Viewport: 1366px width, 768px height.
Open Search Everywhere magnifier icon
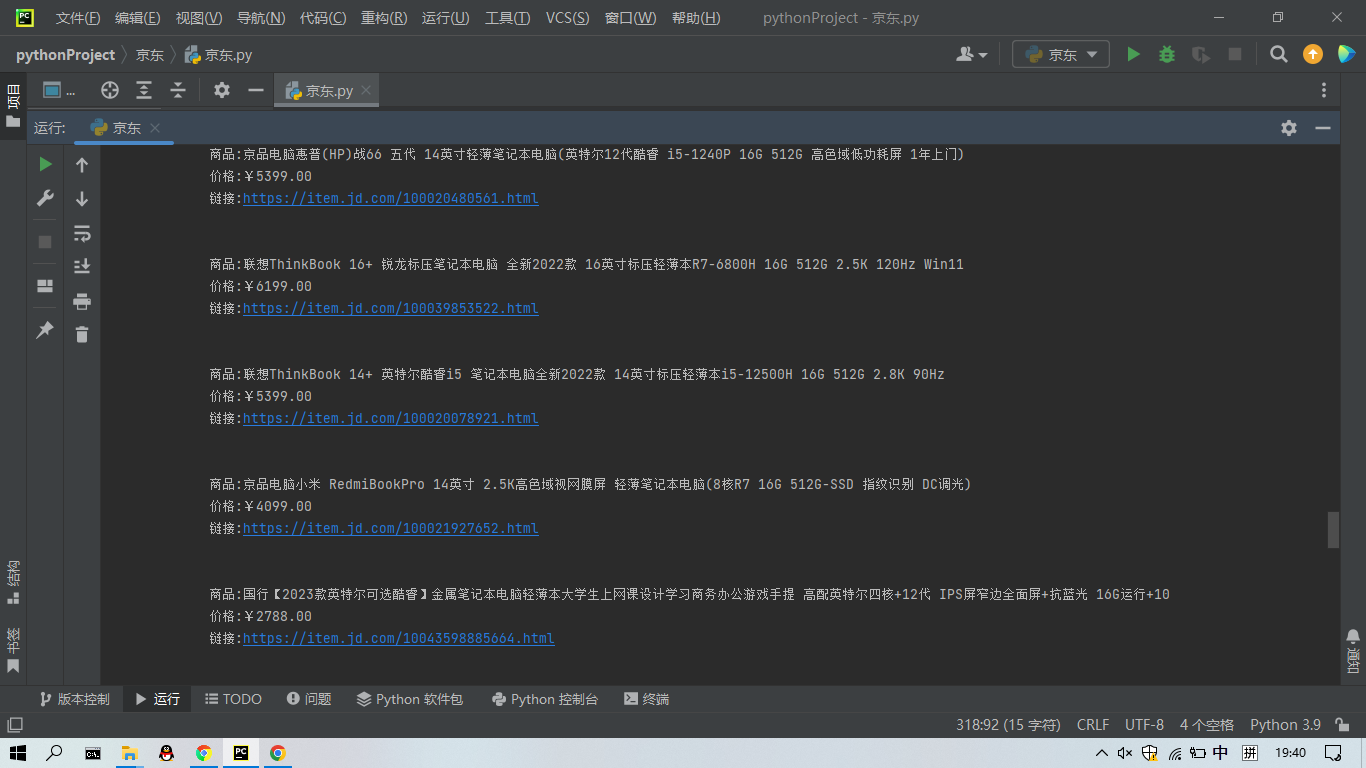pos(1279,54)
